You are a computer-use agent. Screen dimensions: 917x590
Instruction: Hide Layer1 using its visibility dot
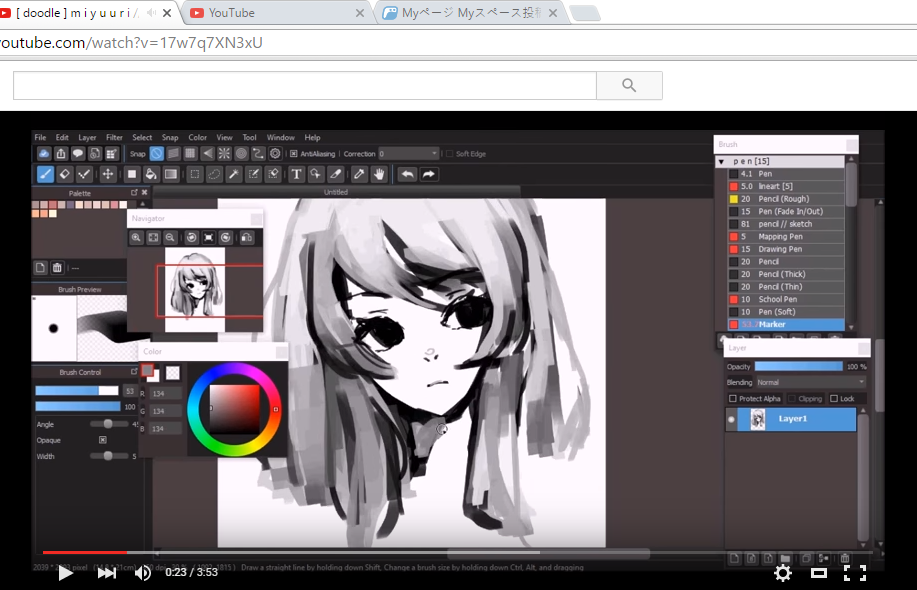click(731, 419)
